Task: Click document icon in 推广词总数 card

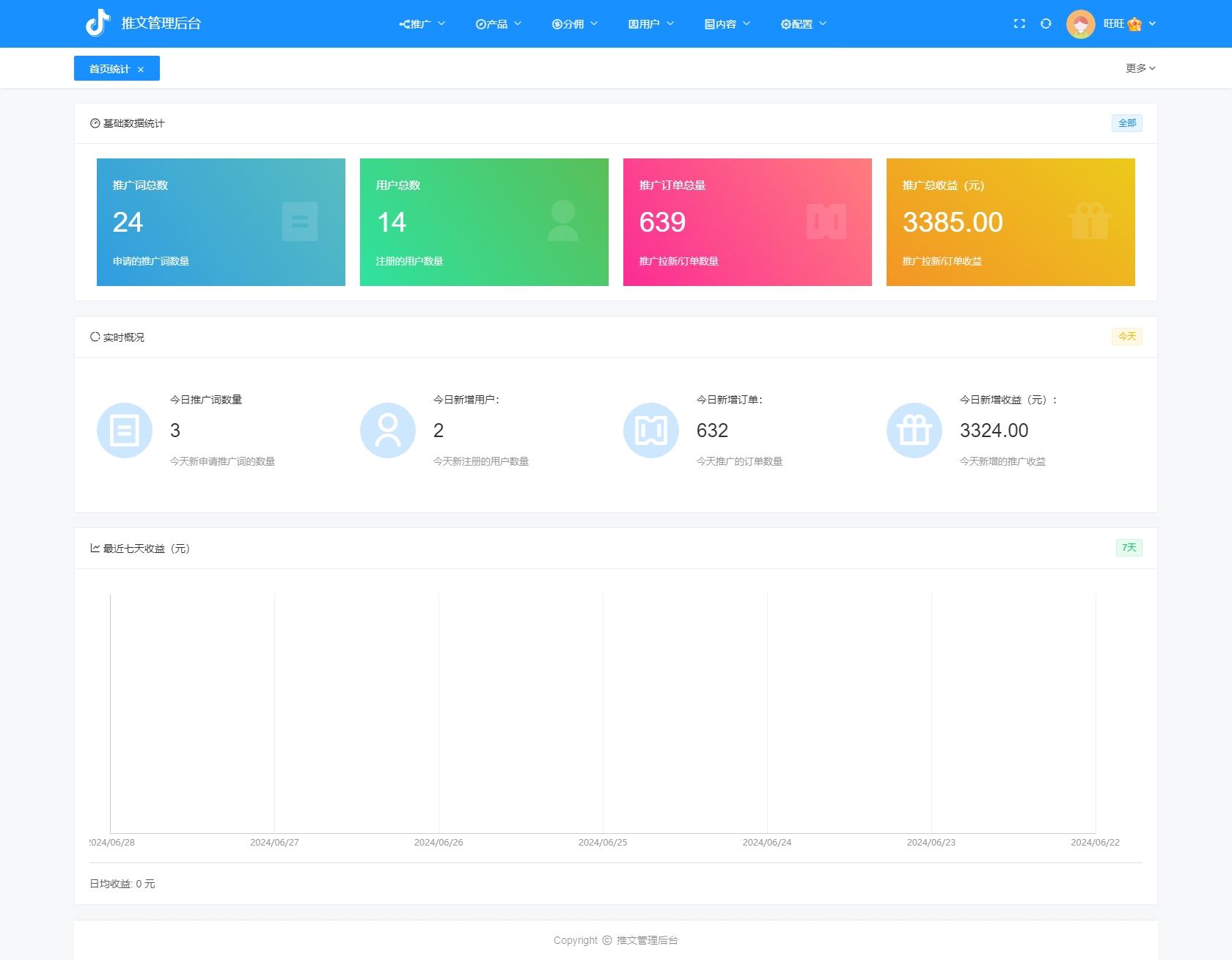Action: 300,221
